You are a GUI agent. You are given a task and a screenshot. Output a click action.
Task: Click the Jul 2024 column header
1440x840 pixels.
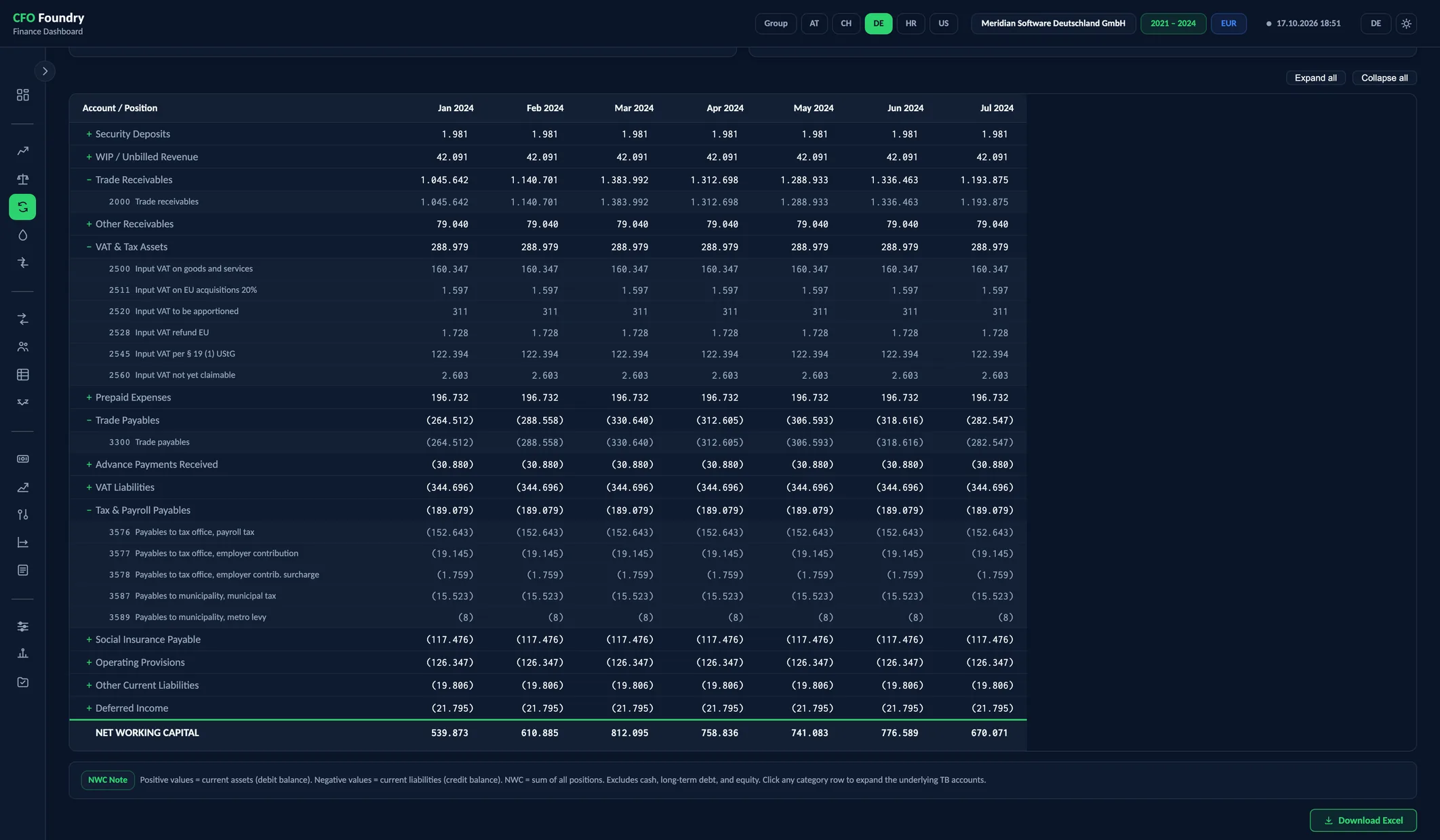click(x=997, y=108)
